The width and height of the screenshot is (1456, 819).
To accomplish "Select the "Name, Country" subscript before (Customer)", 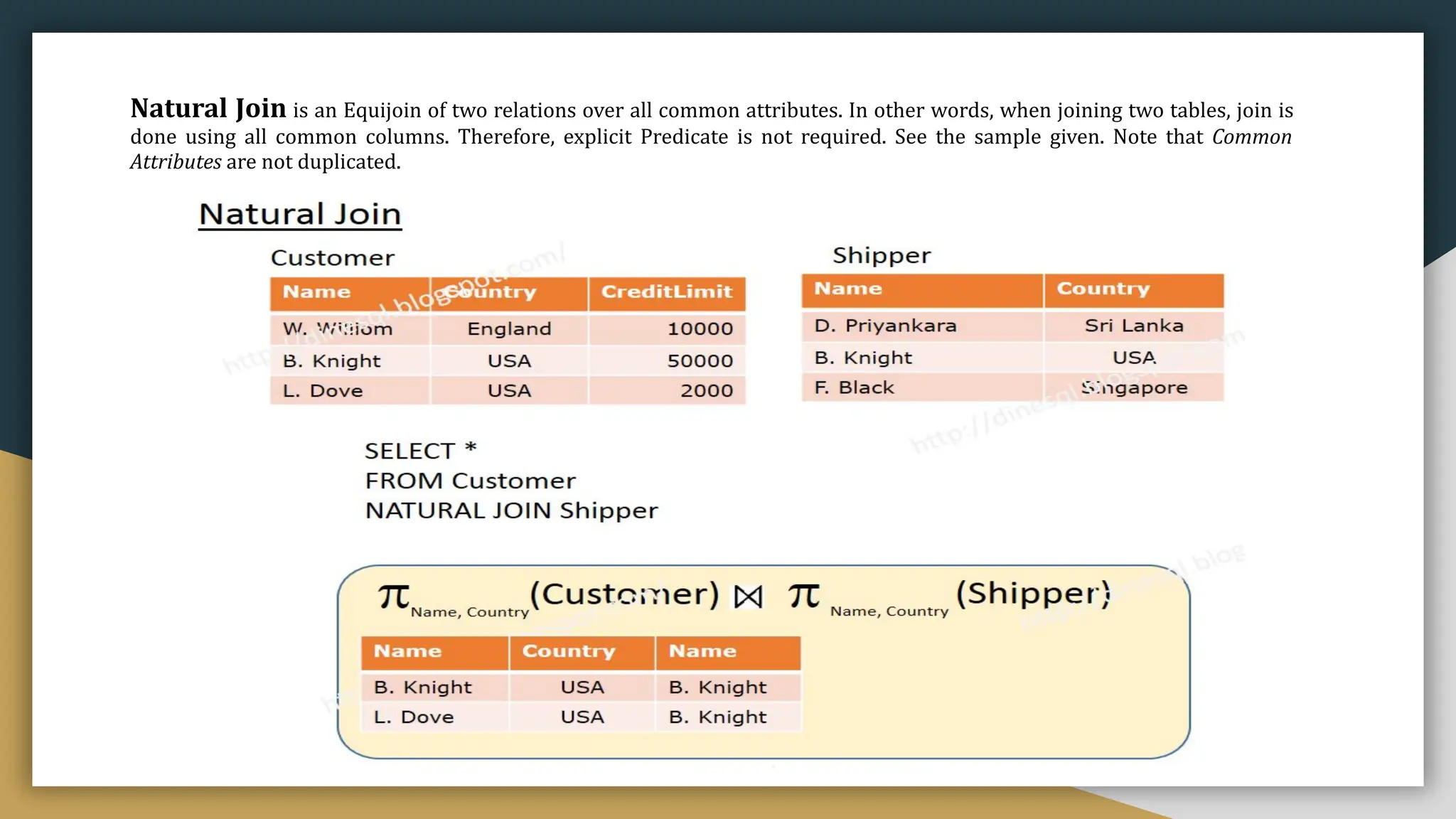I will [470, 612].
